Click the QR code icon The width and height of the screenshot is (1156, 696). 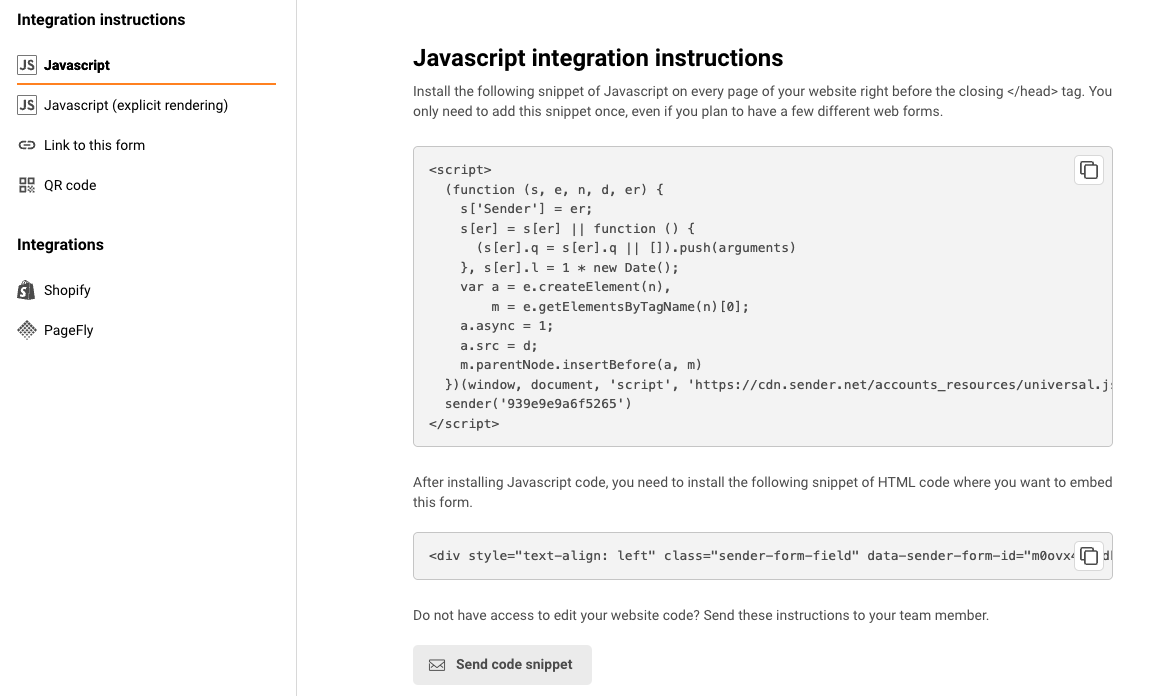(27, 185)
